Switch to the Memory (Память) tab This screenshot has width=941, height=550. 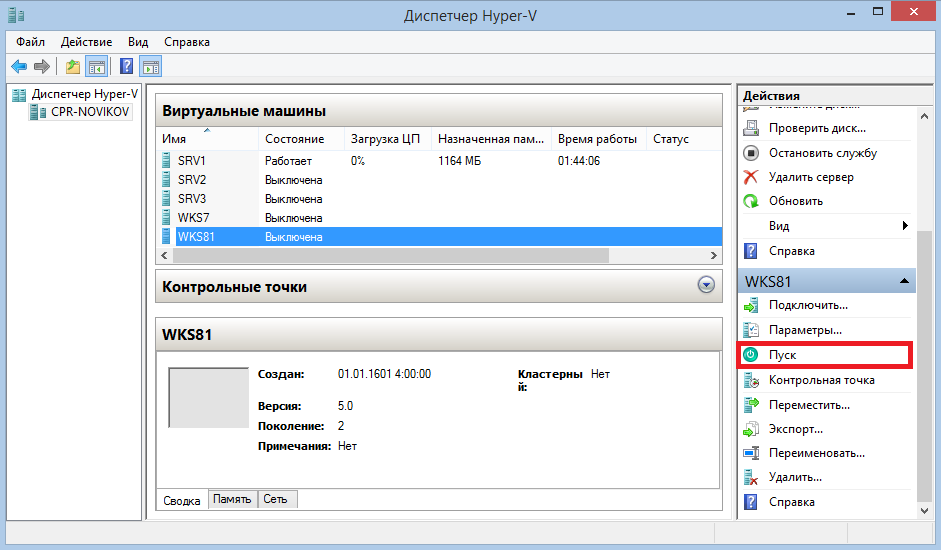[x=232, y=499]
